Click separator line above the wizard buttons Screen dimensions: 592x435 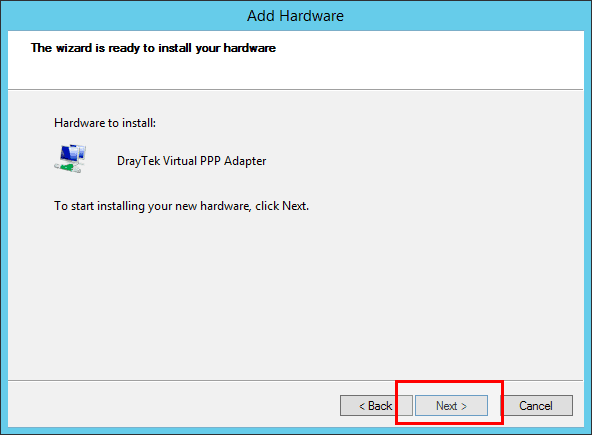click(x=296, y=380)
